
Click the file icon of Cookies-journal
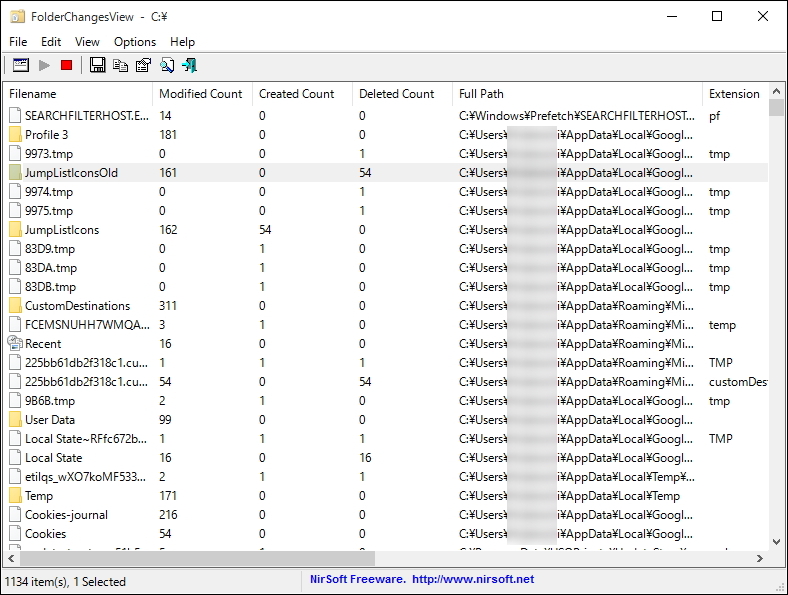pos(16,515)
